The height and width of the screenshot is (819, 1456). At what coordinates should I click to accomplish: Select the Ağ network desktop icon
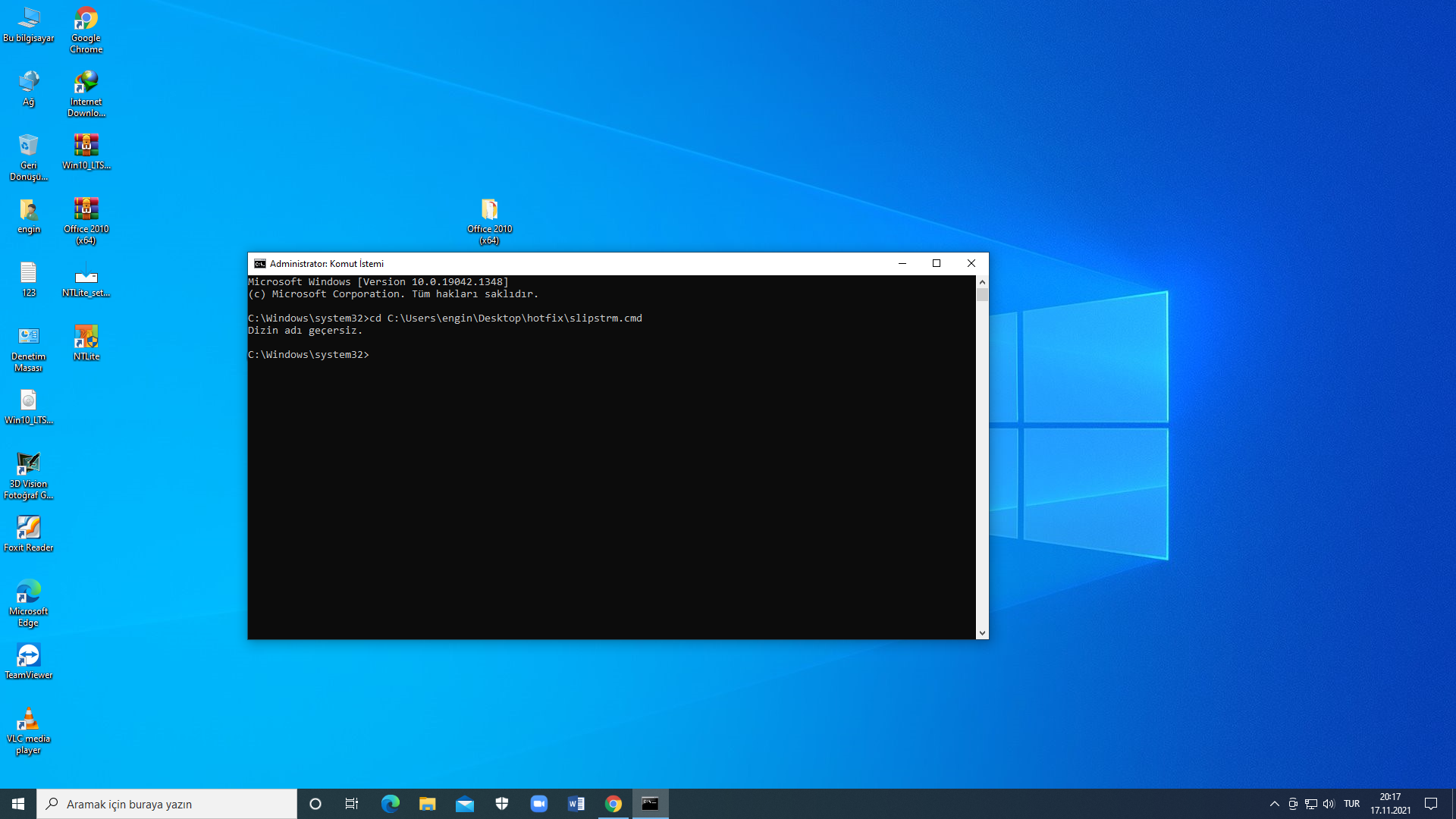[29, 88]
